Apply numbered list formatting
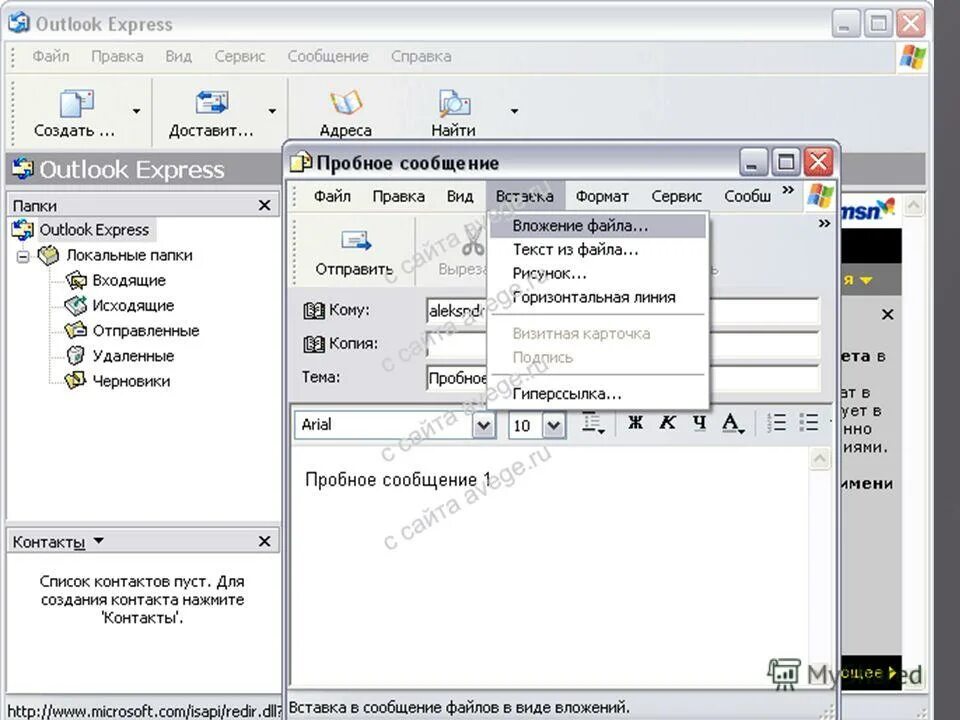 777,422
